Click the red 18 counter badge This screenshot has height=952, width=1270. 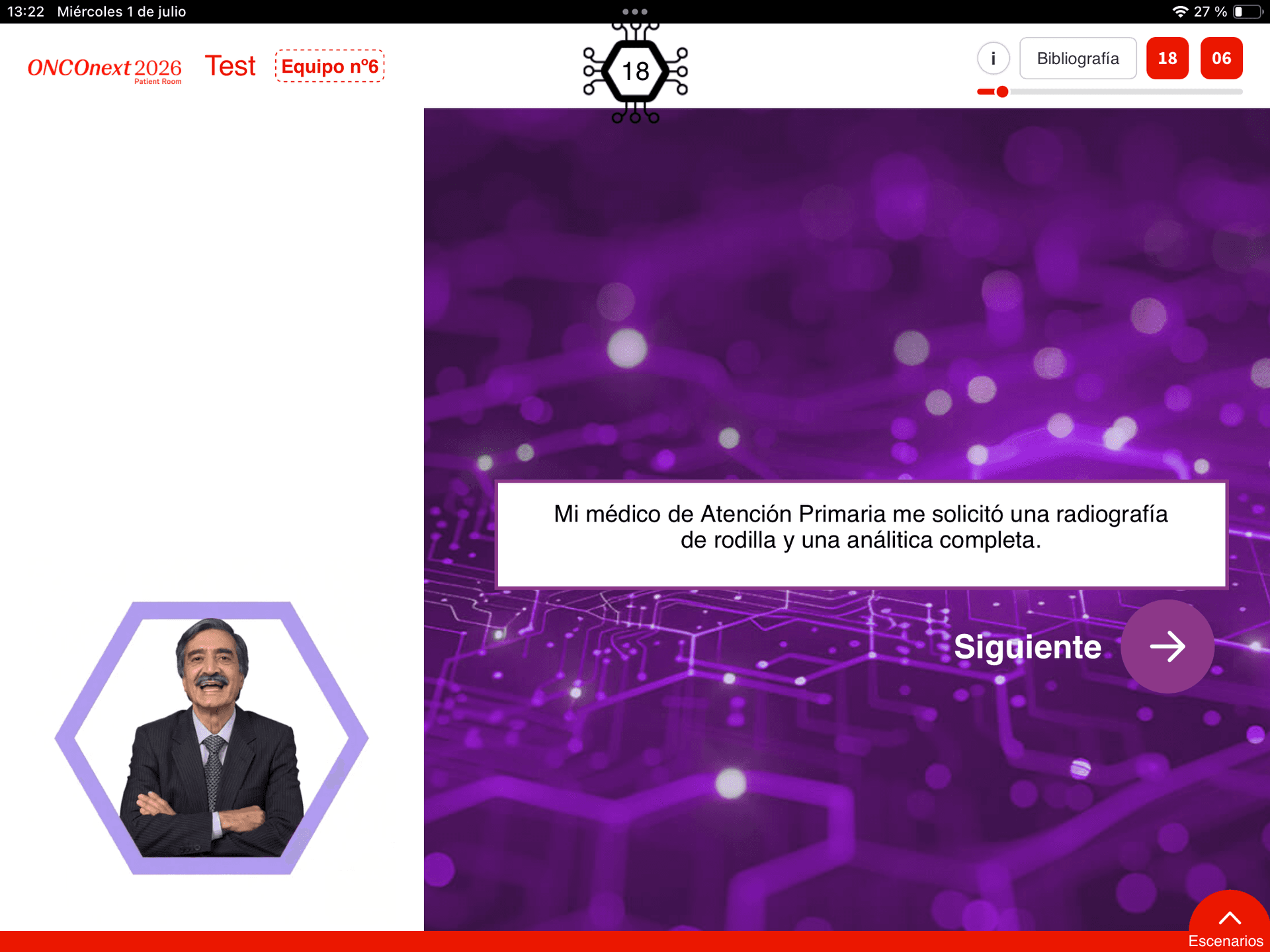point(1167,58)
